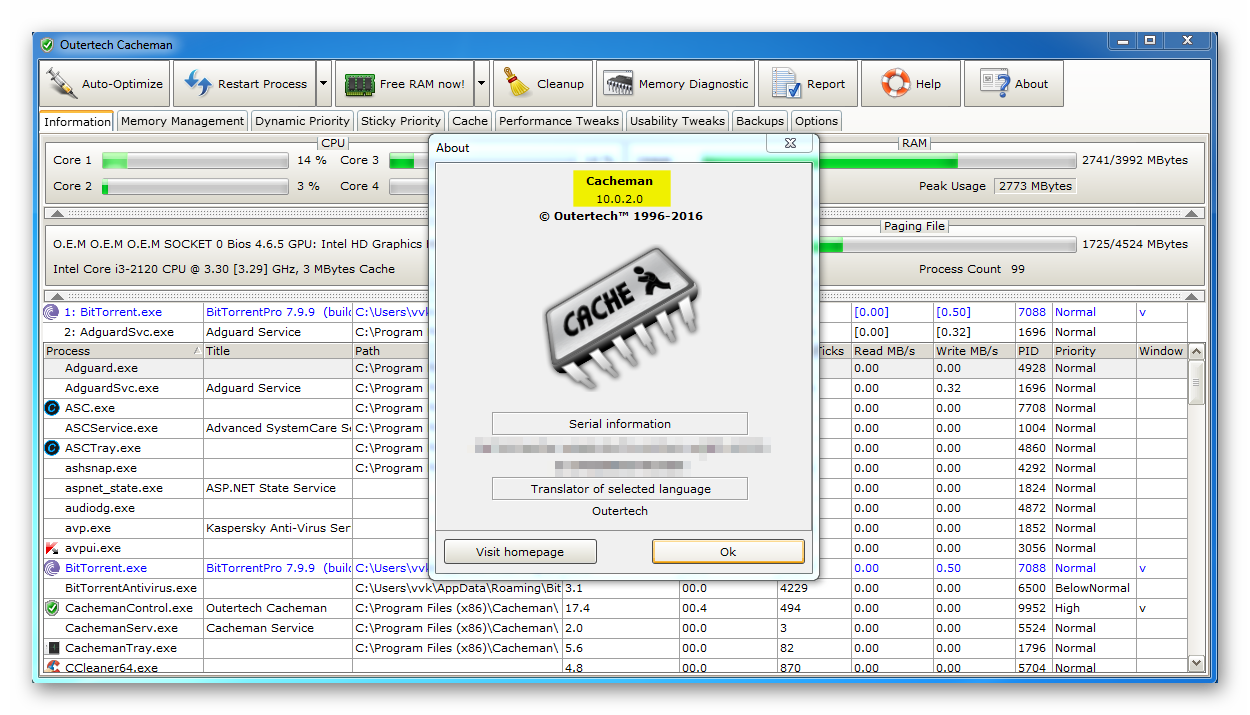This screenshot has height=715, width=1250.
Task: Select the BitTorrentAntivirus.exe process
Action: 615,588
